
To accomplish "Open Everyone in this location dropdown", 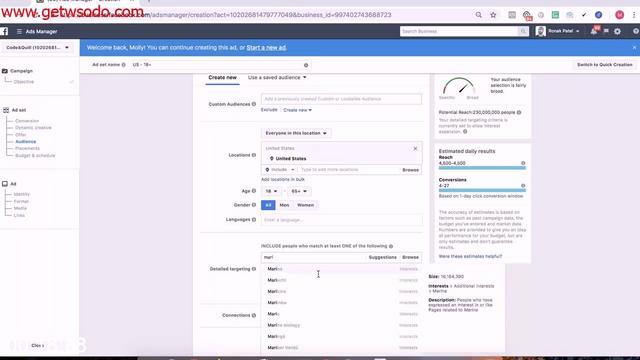I will 296,133.
